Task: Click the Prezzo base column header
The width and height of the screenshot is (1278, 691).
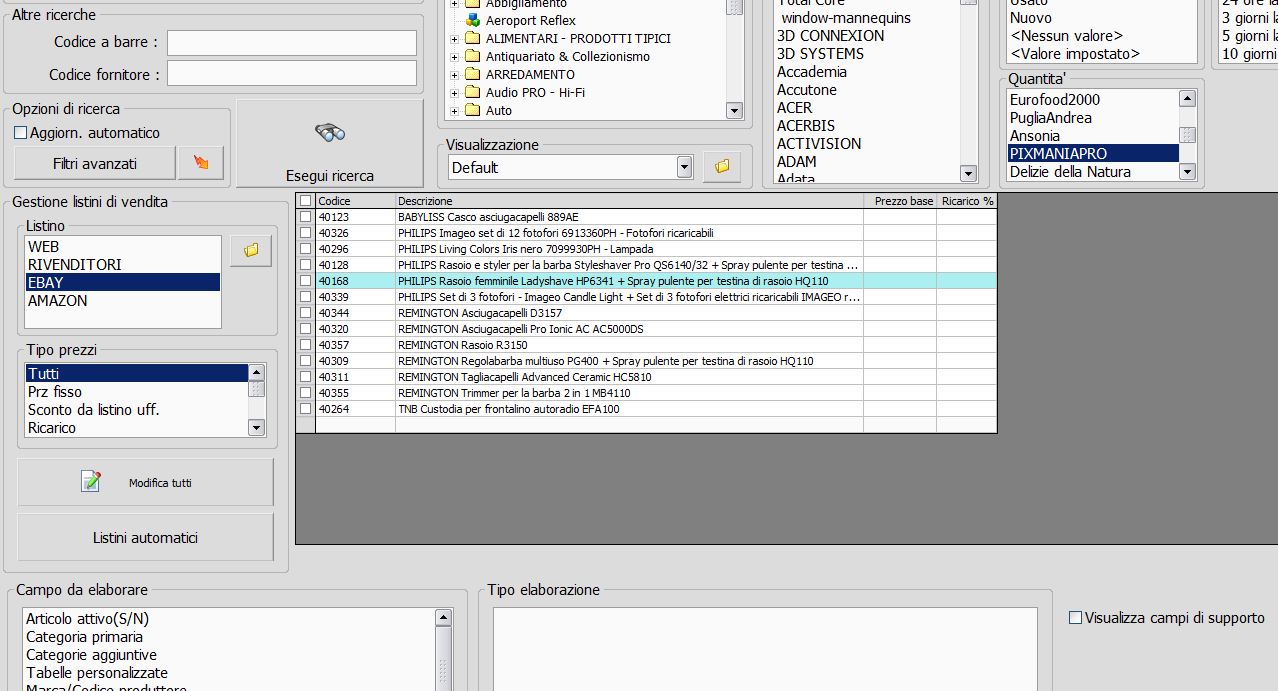Action: coord(900,201)
